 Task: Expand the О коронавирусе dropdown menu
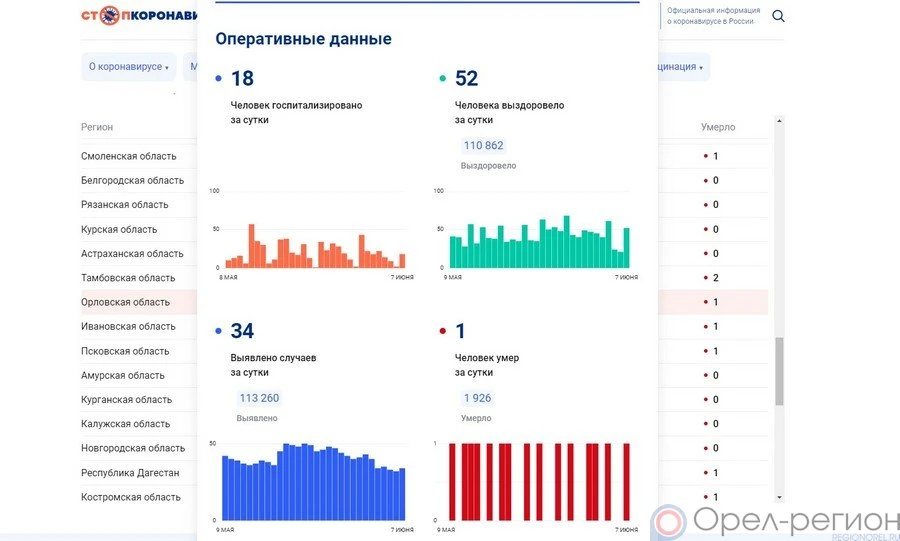coord(128,67)
